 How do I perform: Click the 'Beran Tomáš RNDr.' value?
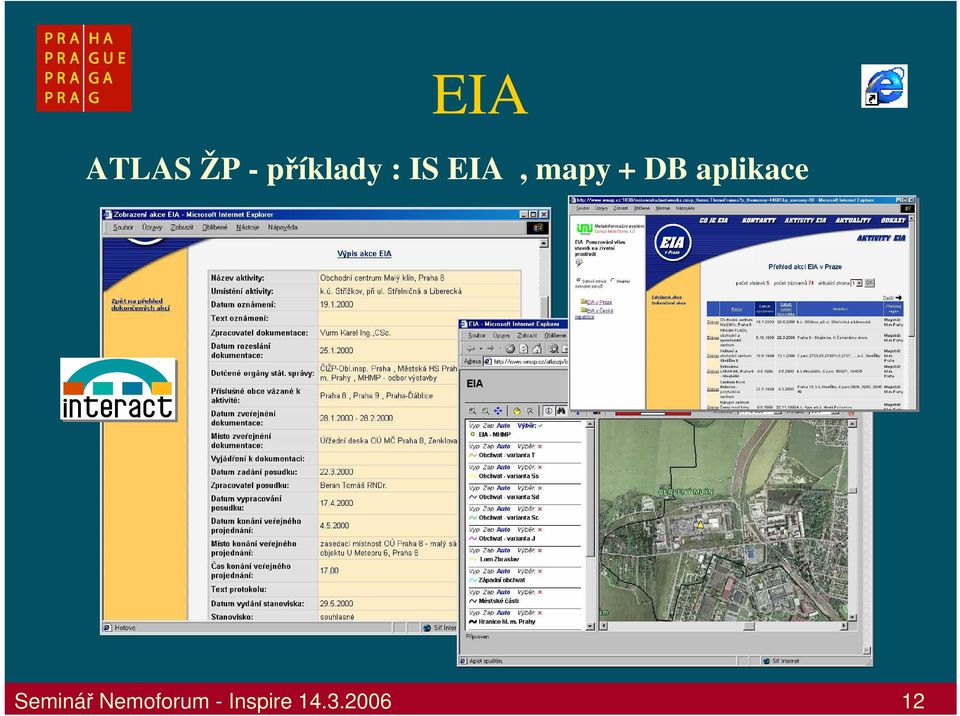pos(353,485)
